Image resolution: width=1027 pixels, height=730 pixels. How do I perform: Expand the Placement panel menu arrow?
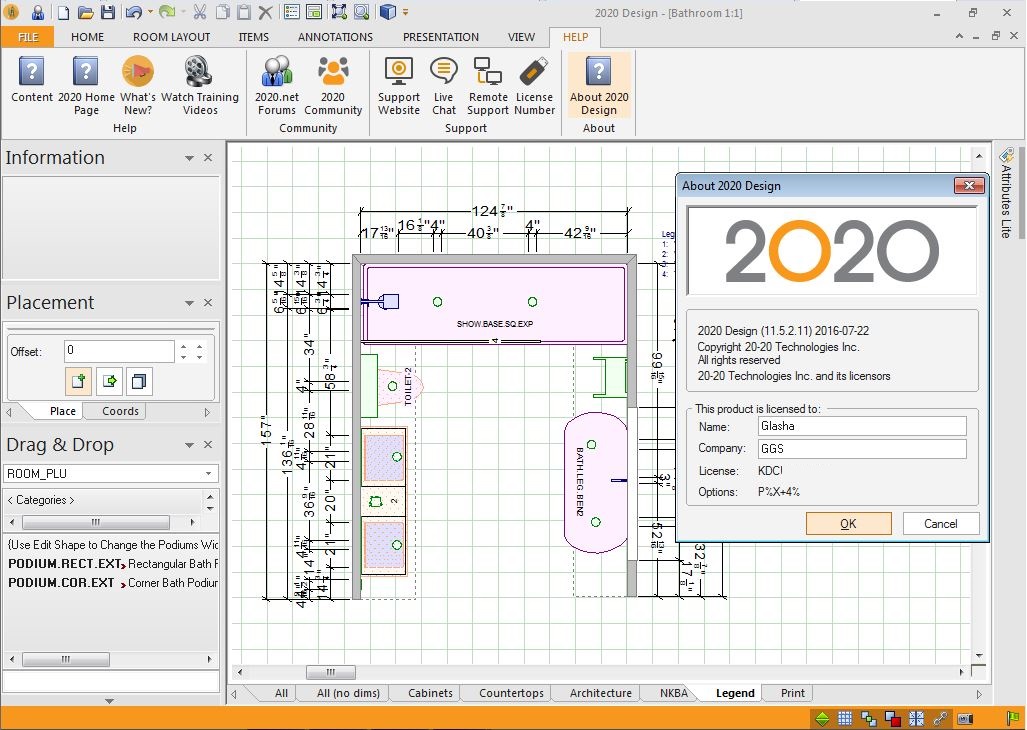[189, 303]
